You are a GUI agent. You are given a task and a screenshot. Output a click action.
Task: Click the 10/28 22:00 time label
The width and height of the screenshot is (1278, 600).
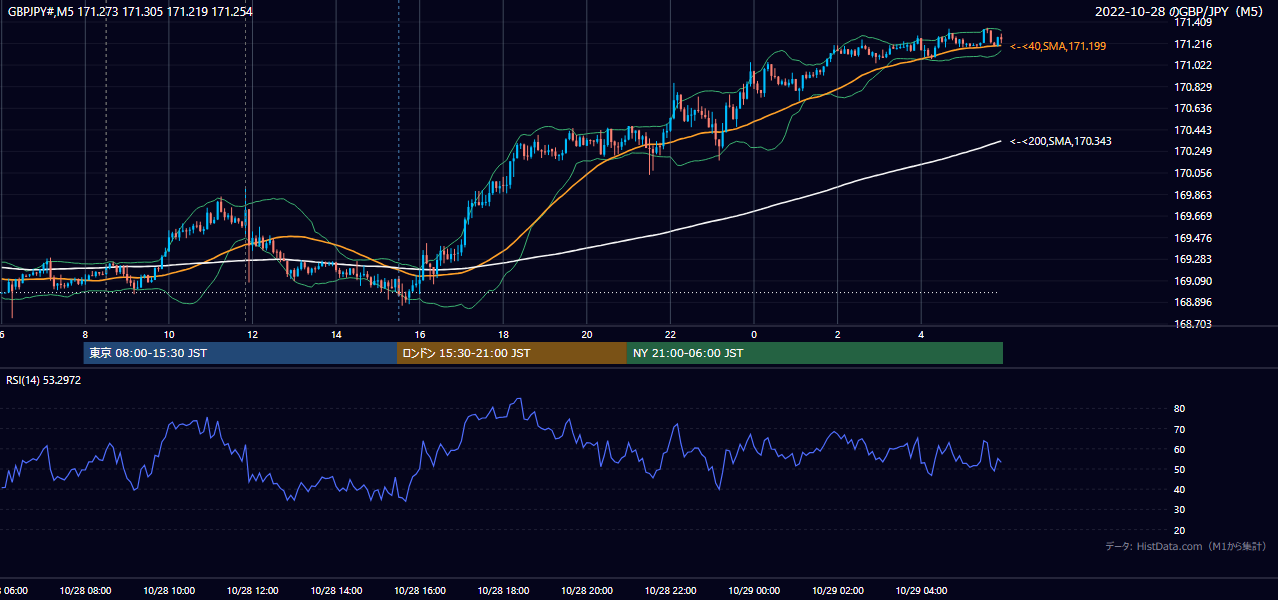[x=670, y=590]
